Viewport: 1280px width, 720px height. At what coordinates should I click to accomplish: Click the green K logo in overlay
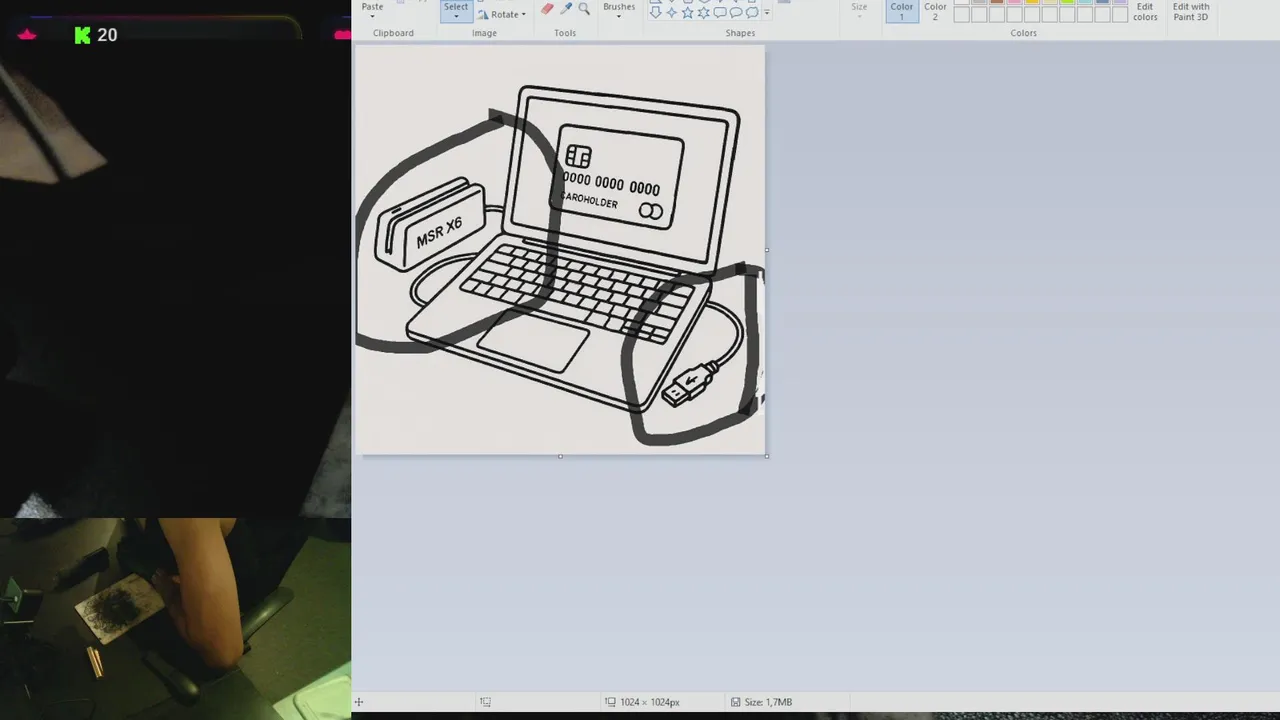(x=82, y=35)
